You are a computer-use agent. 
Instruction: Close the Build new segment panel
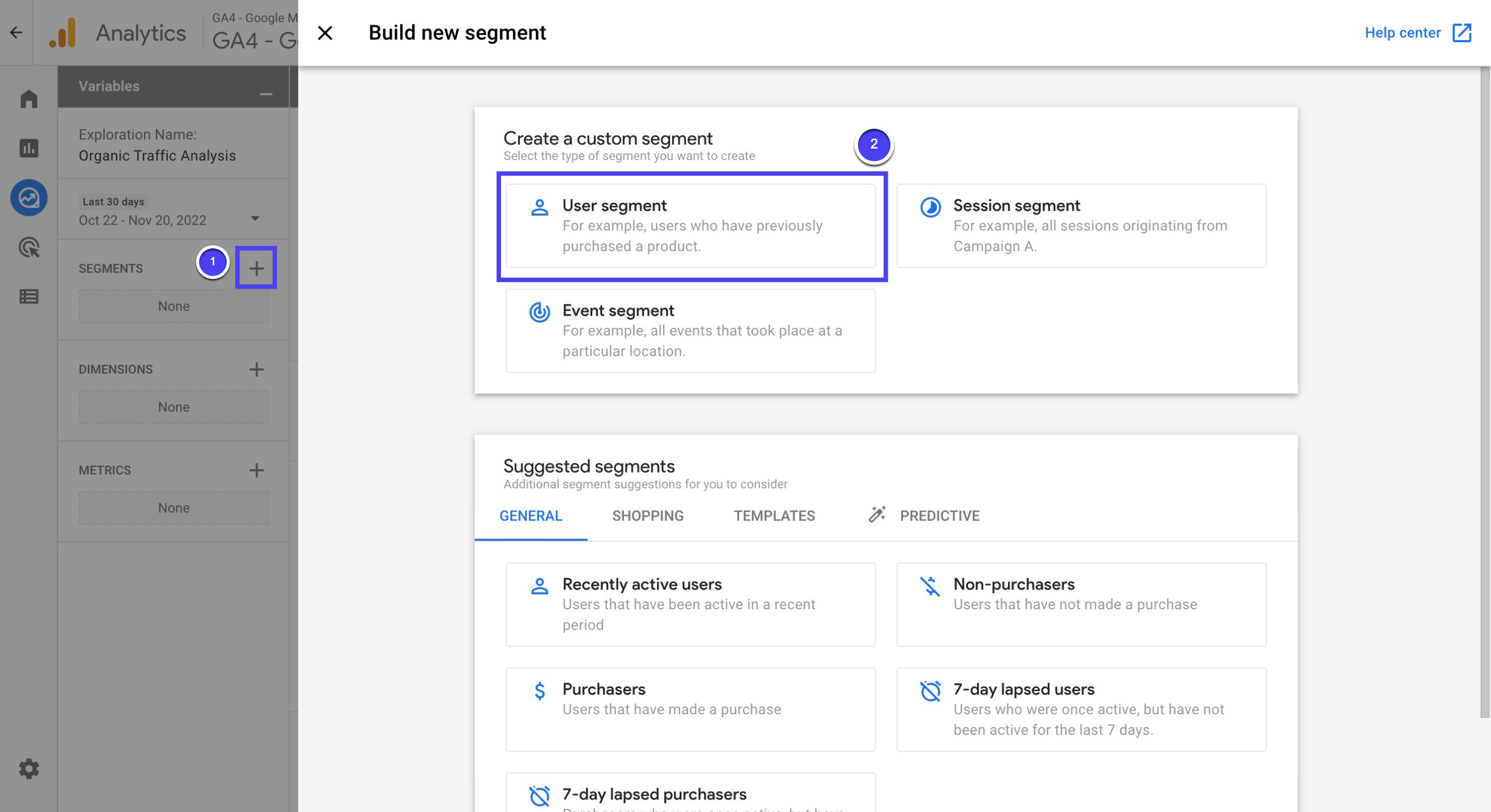point(325,33)
